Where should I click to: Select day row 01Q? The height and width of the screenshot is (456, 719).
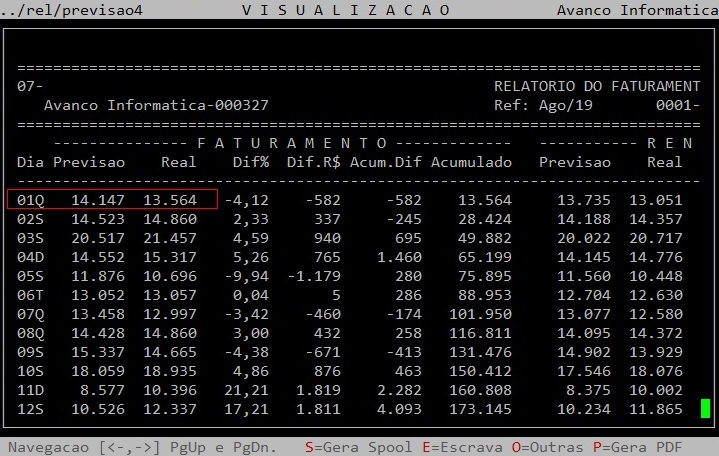point(31,200)
